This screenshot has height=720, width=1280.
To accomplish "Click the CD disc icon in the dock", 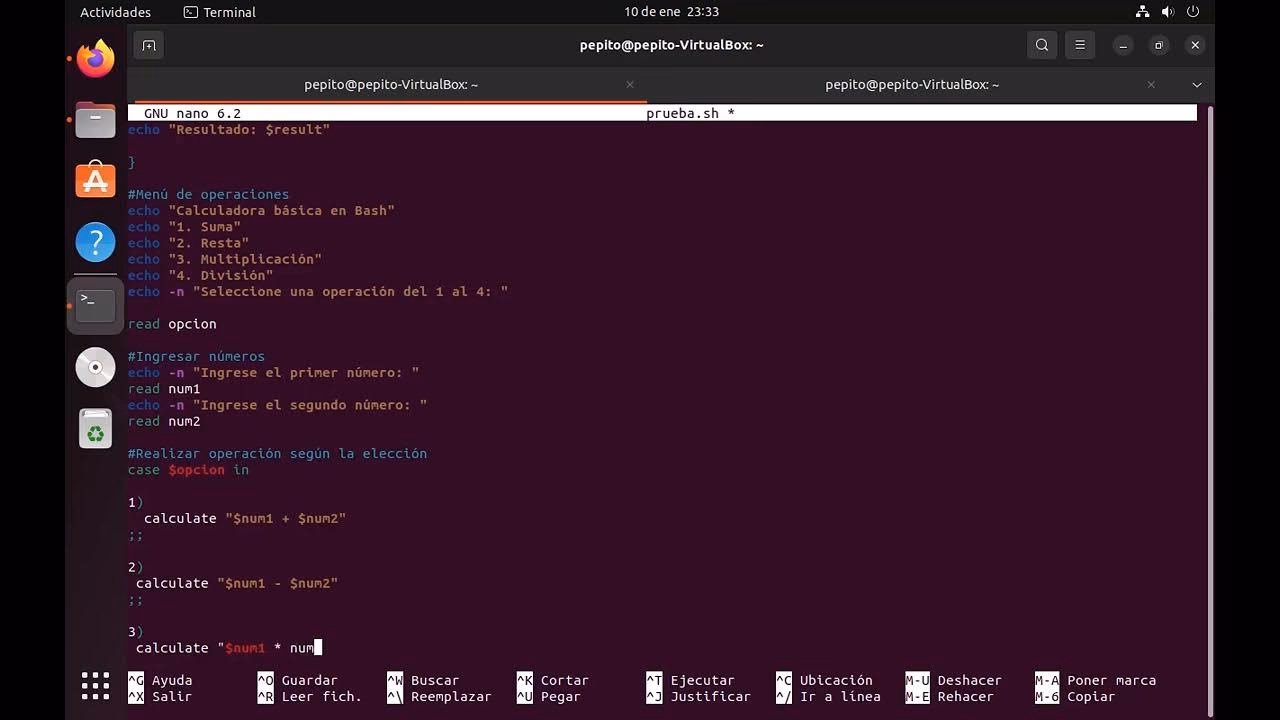I will tap(94, 367).
